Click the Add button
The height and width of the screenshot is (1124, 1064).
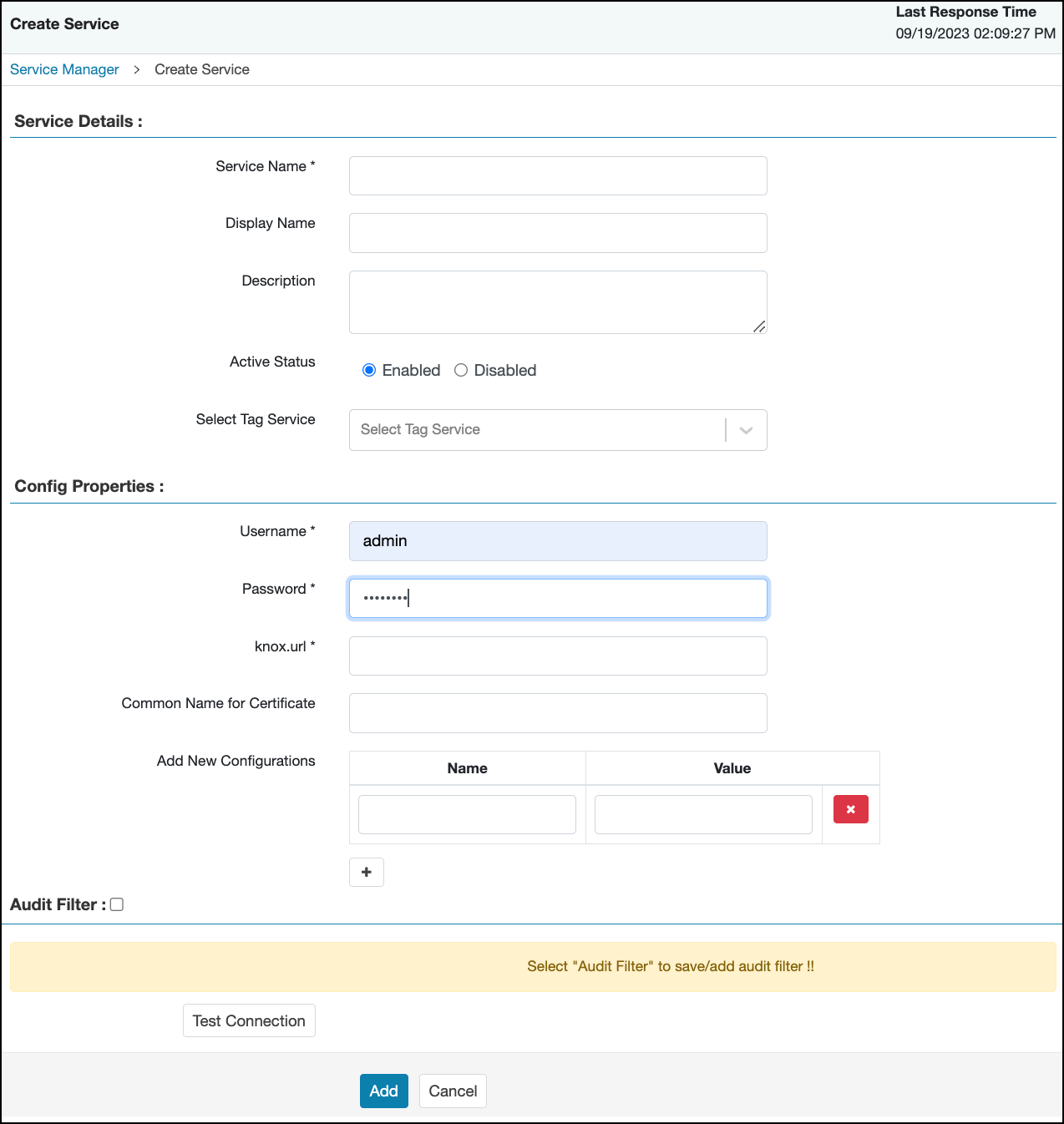point(383,1091)
